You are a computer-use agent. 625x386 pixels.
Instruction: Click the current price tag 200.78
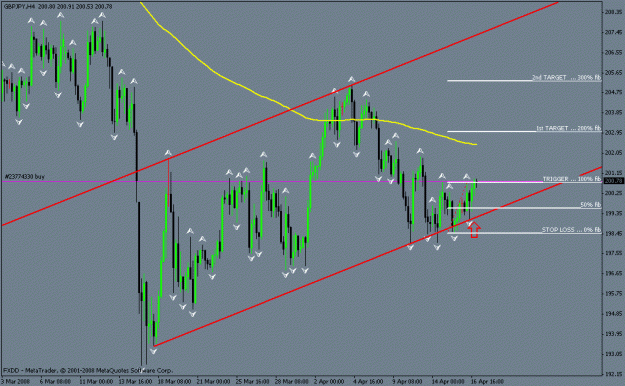(x=613, y=181)
